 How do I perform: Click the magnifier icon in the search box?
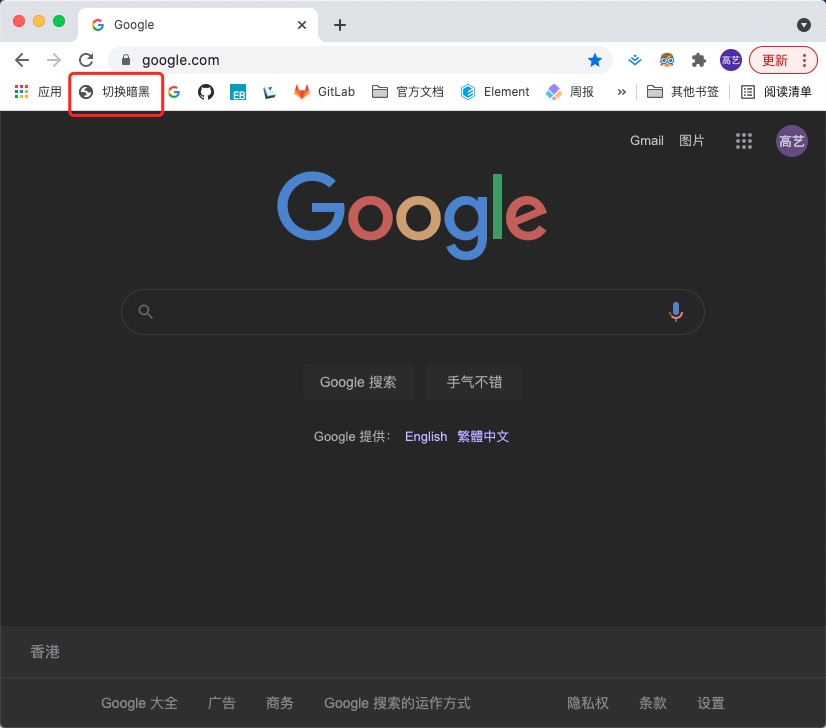[x=145, y=312]
